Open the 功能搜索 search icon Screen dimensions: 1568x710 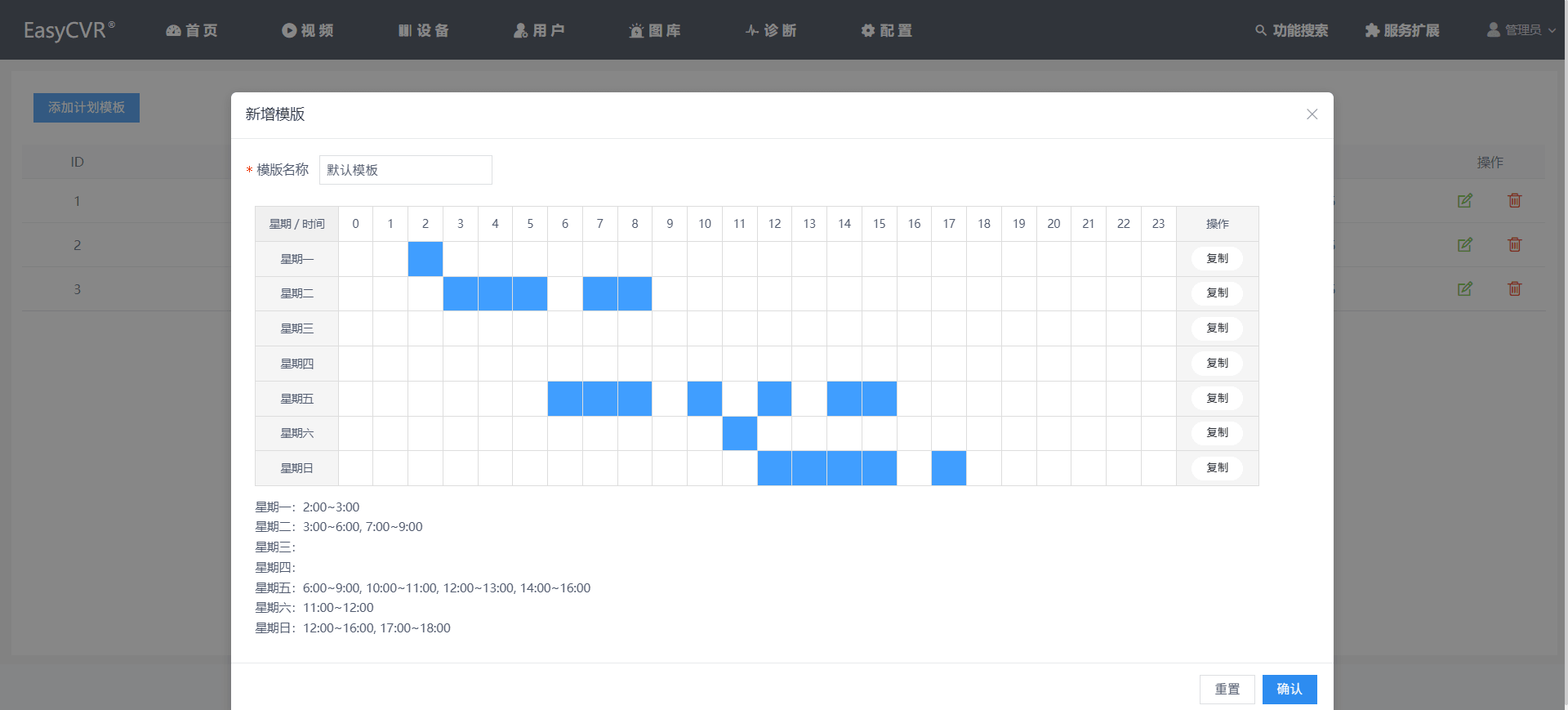pyautogui.click(x=1261, y=30)
